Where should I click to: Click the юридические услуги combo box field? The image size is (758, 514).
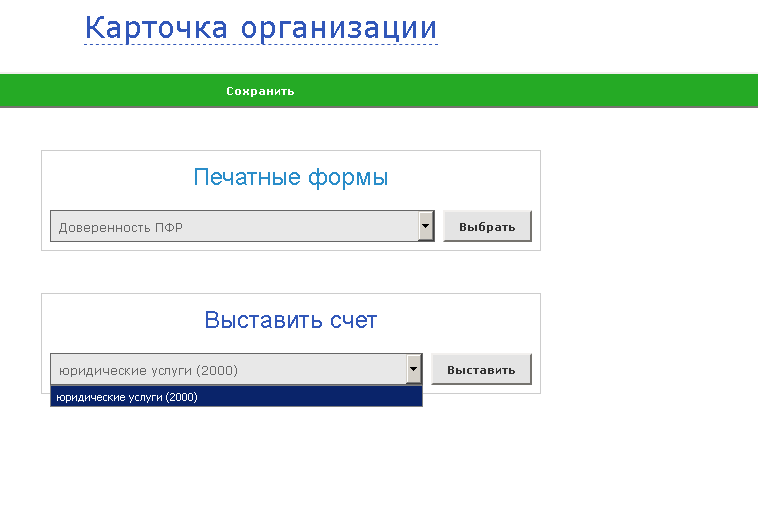(x=228, y=370)
